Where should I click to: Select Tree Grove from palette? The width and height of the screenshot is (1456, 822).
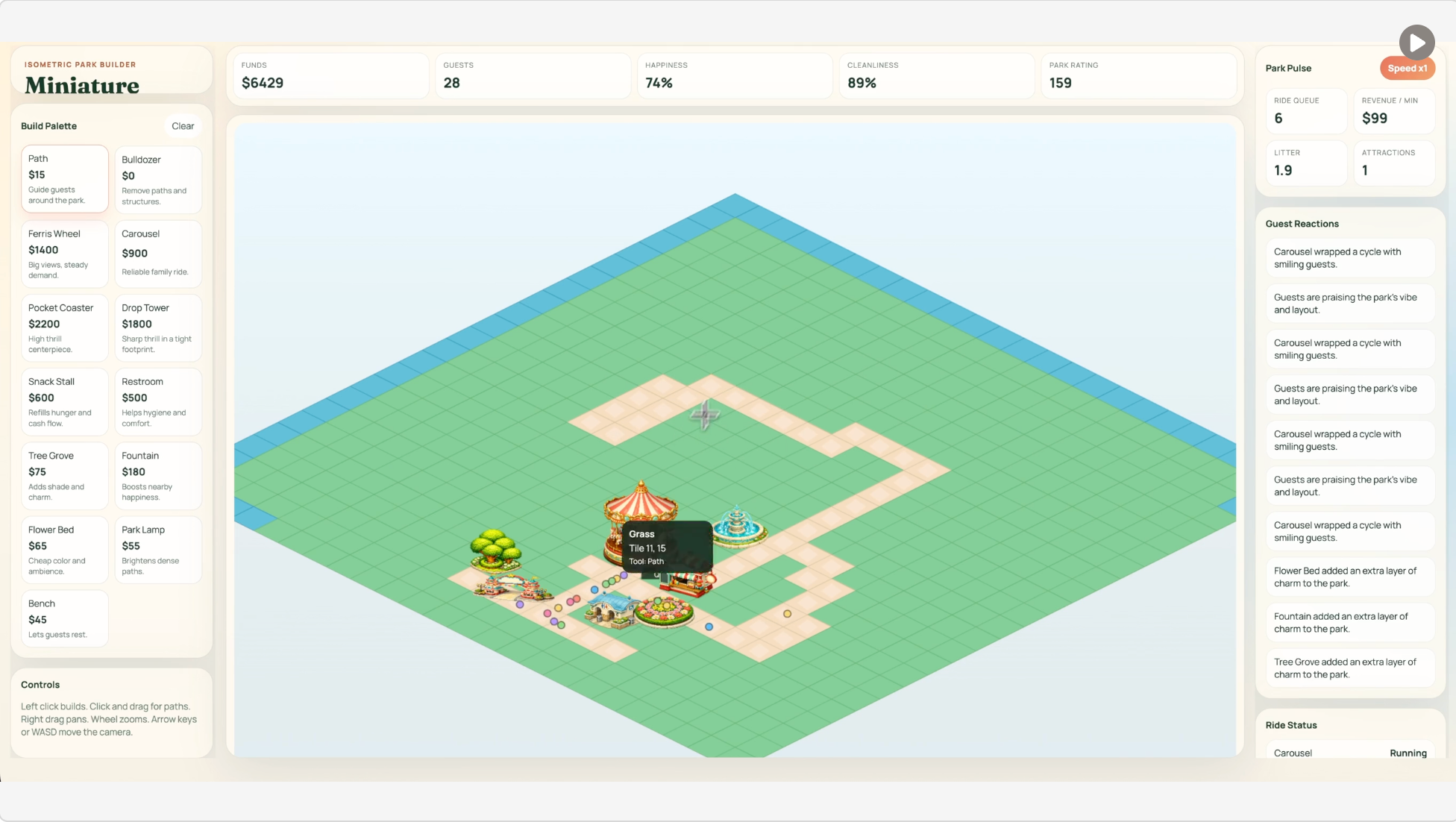(x=64, y=475)
